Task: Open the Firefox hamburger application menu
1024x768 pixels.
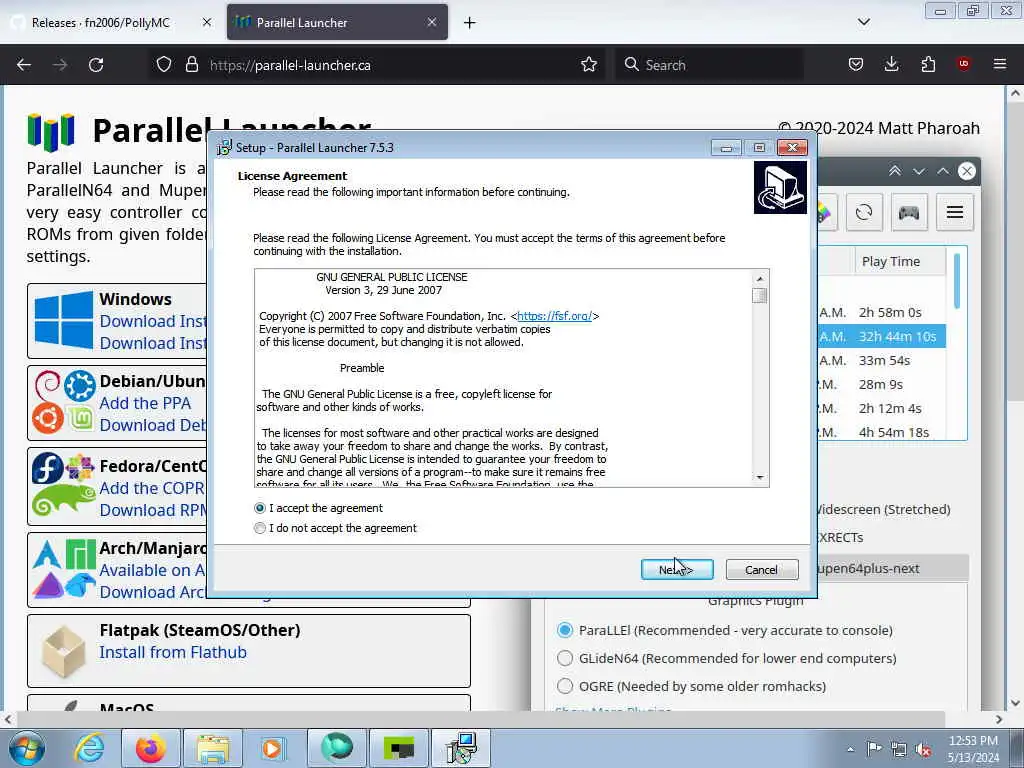Action: click(1000, 65)
